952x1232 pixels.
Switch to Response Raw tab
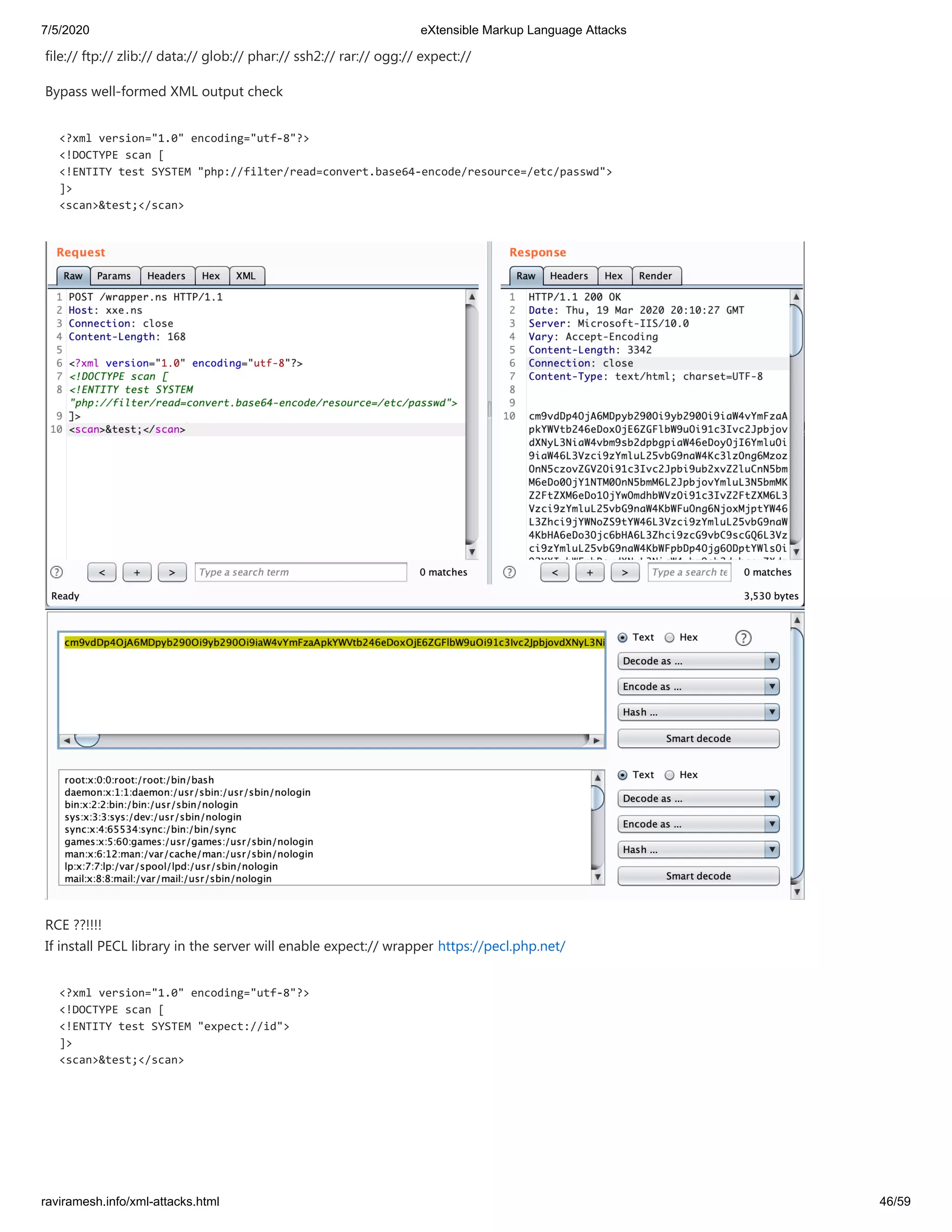click(526, 276)
